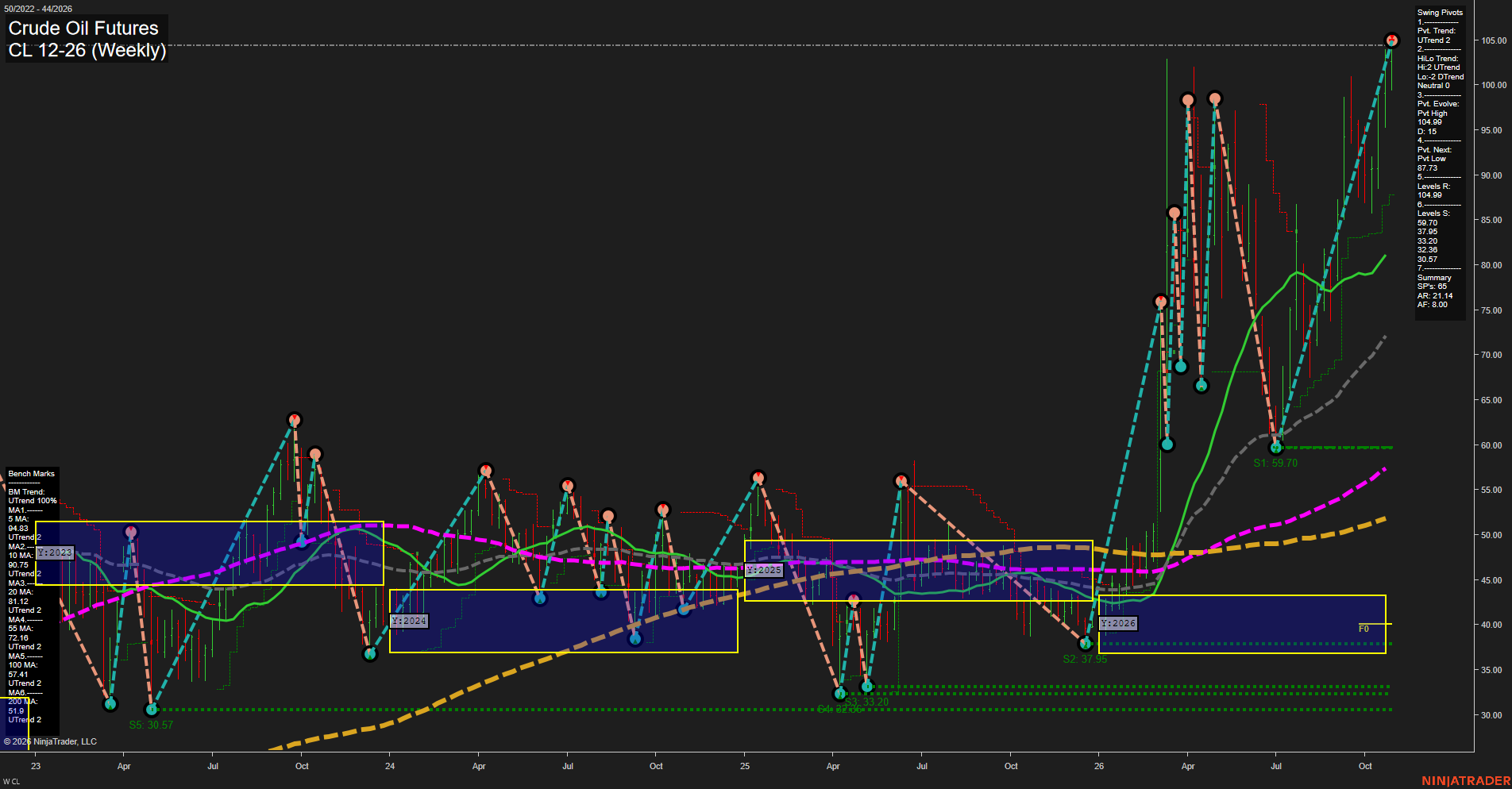Select the UTrend 100% benchmark trend value
This screenshot has width=1512, height=789.
tap(33, 501)
